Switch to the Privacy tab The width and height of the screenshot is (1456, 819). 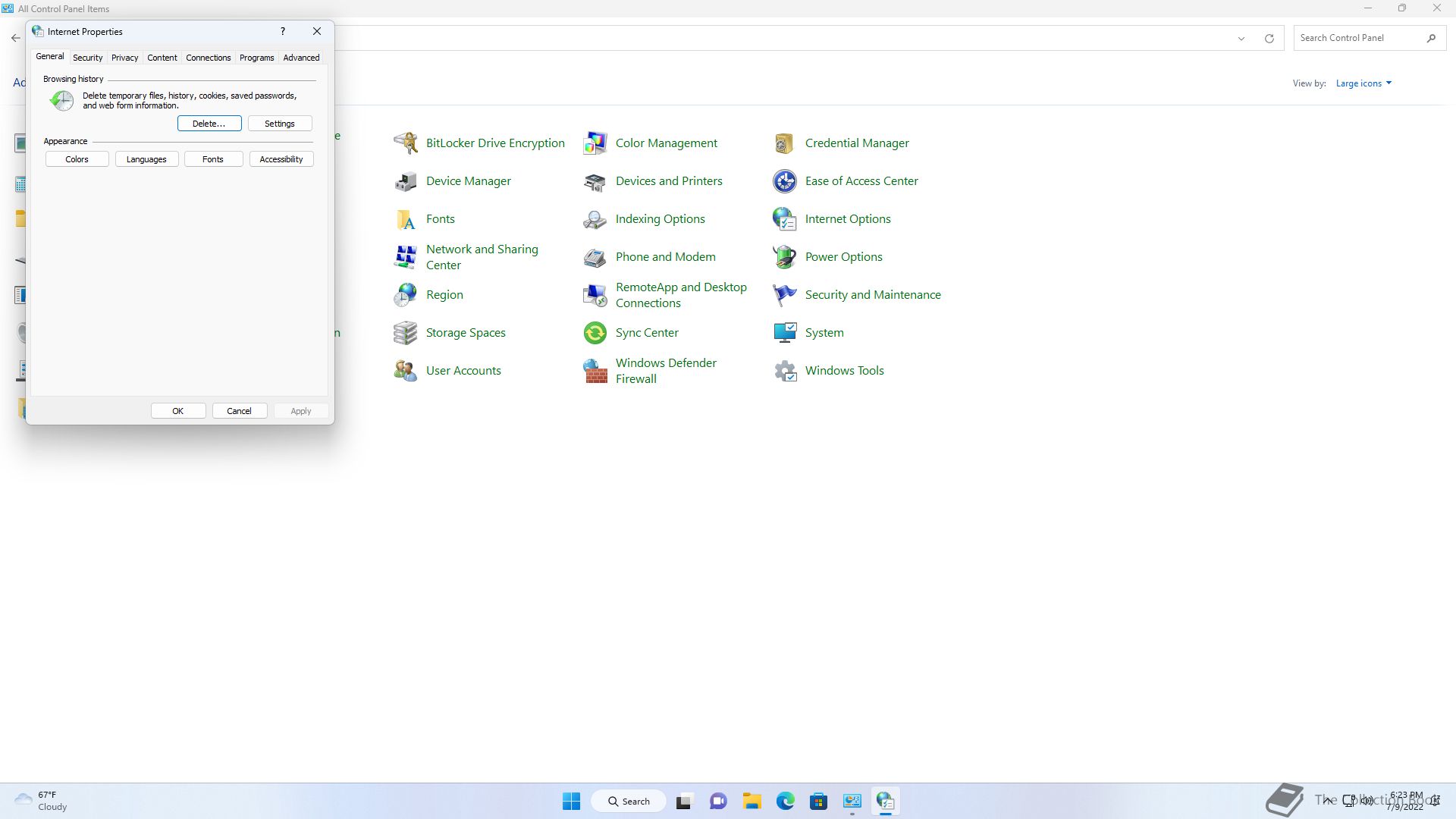pyautogui.click(x=124, y=58)
